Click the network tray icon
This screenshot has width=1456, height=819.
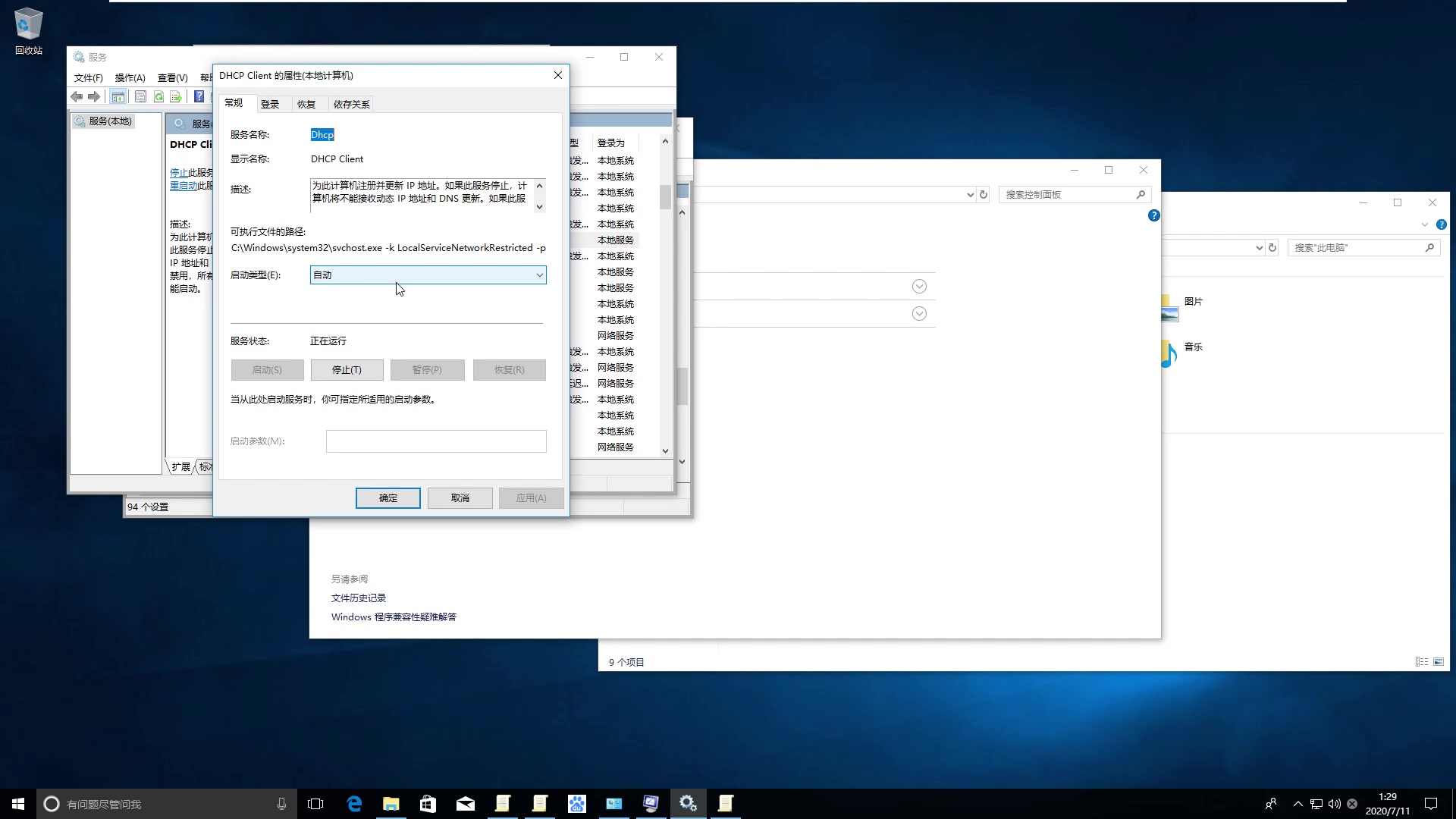pyautogui.click(x=1316, y=804)
